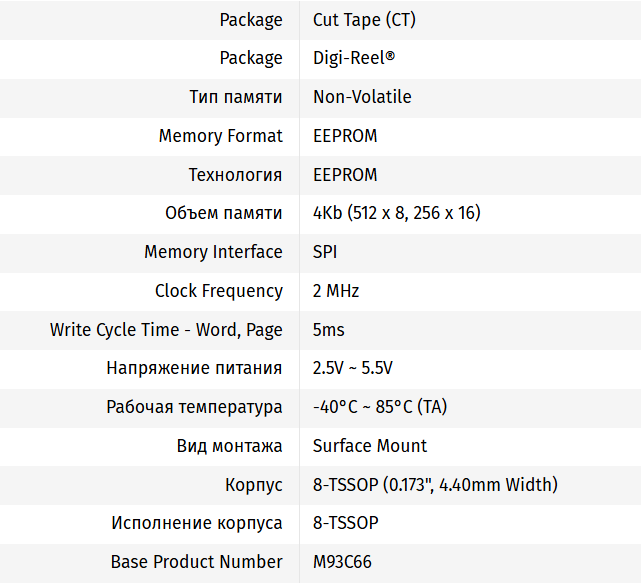Select the '-40°C ~ 85°C (TA)' temperature value
This screenshot has height=583, width=641.
(x=380, y=407)
